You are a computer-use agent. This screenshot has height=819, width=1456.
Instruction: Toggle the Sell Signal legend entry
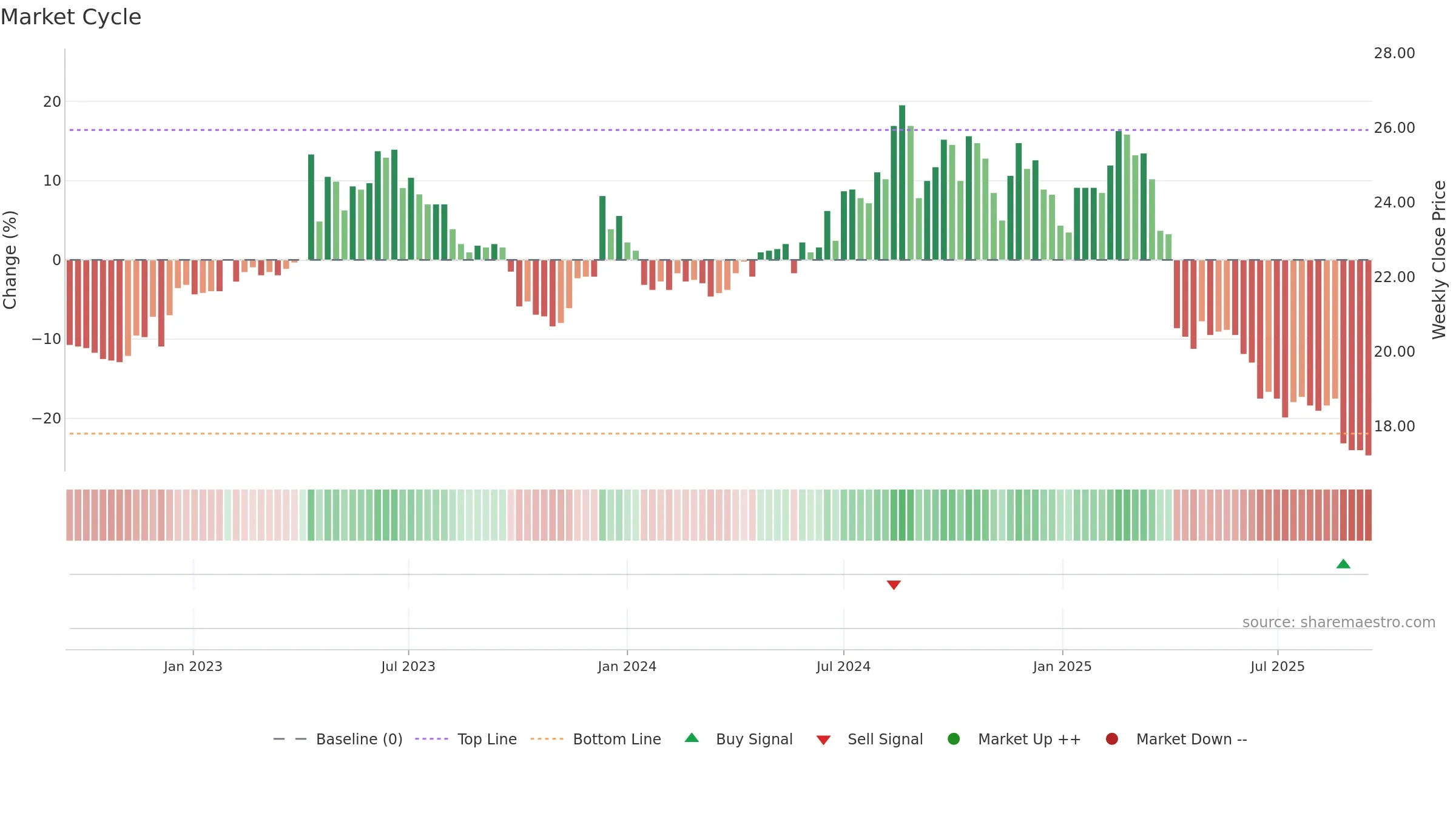869,739
